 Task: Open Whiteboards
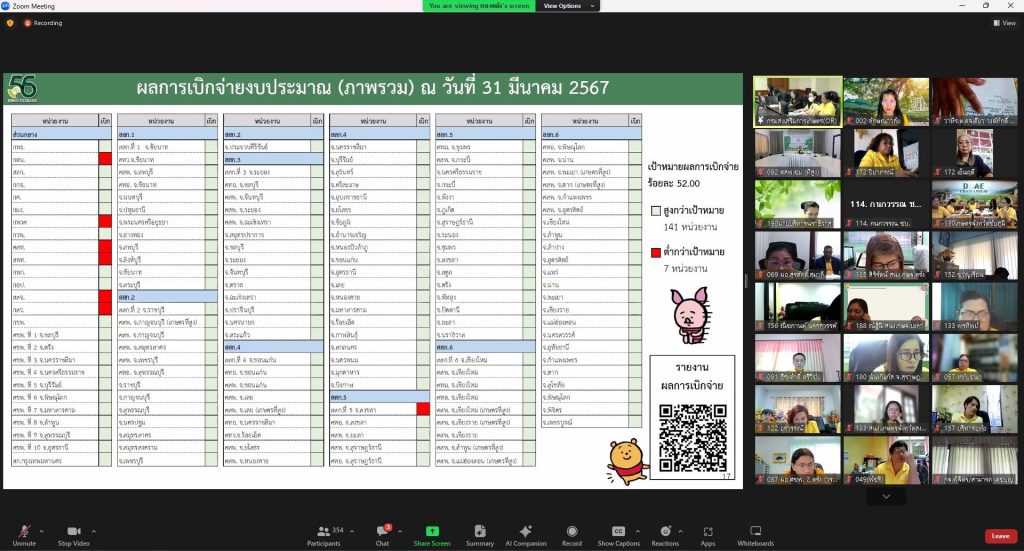(755, 534)
